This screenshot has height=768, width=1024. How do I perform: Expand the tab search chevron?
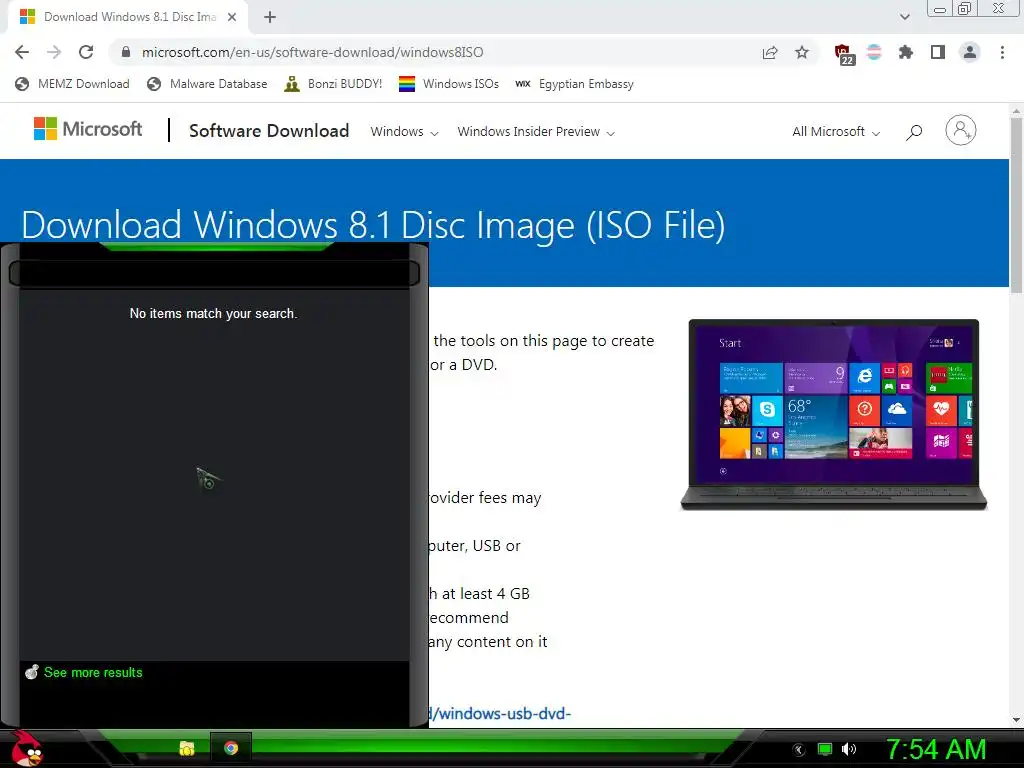(904, 17)
